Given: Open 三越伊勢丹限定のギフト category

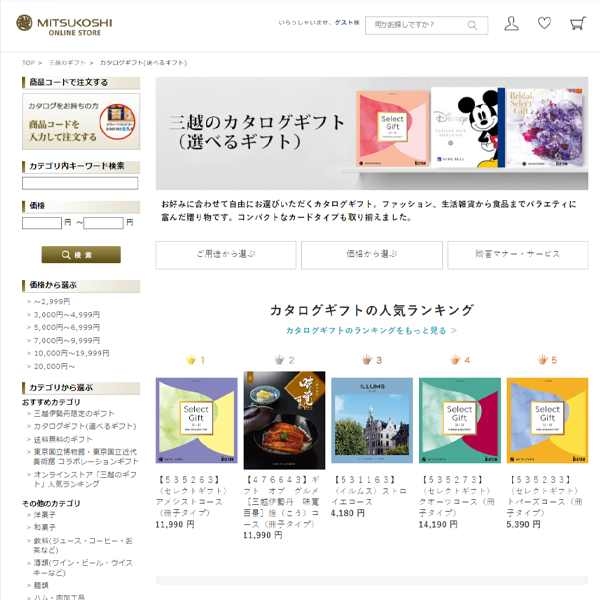Looking at the screenshot, I should tap(74, 414).
